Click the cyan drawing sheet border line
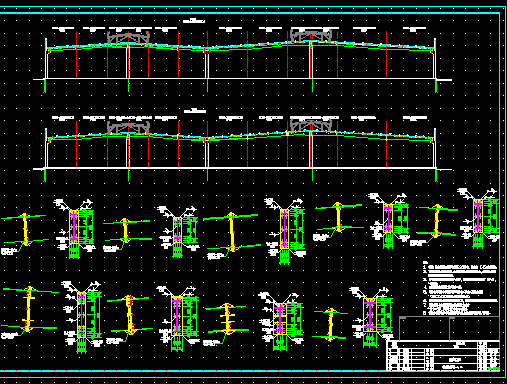Image resolution: width=507 pixels, height=384 pixels. tap(500, 192)
